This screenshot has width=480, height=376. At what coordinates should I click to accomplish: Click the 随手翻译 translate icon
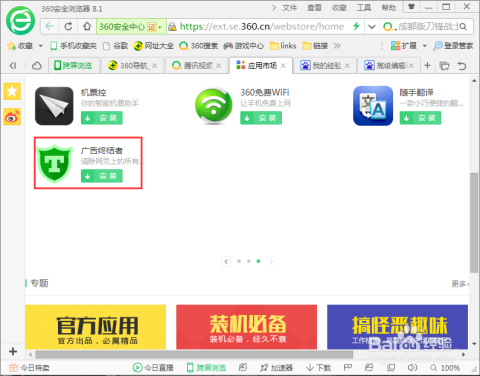pyautogui.click(x=373, y=106)
